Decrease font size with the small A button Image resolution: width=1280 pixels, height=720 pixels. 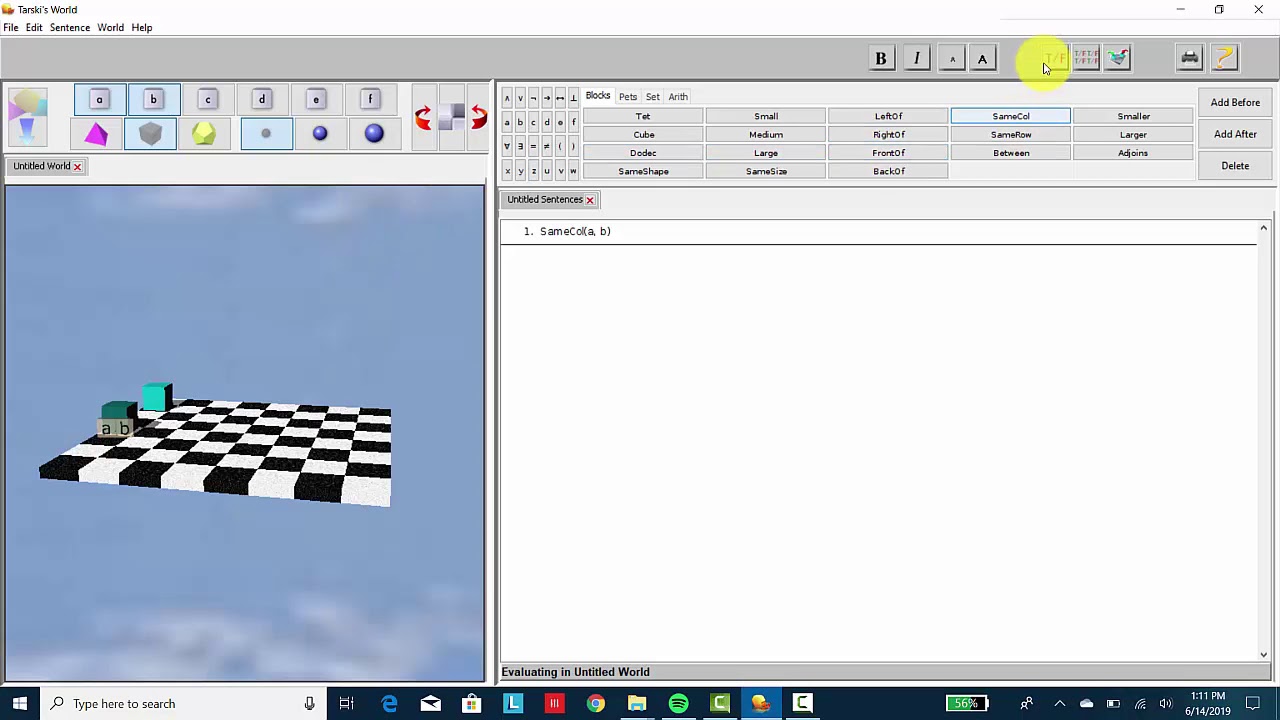click(x=952, y=58)
